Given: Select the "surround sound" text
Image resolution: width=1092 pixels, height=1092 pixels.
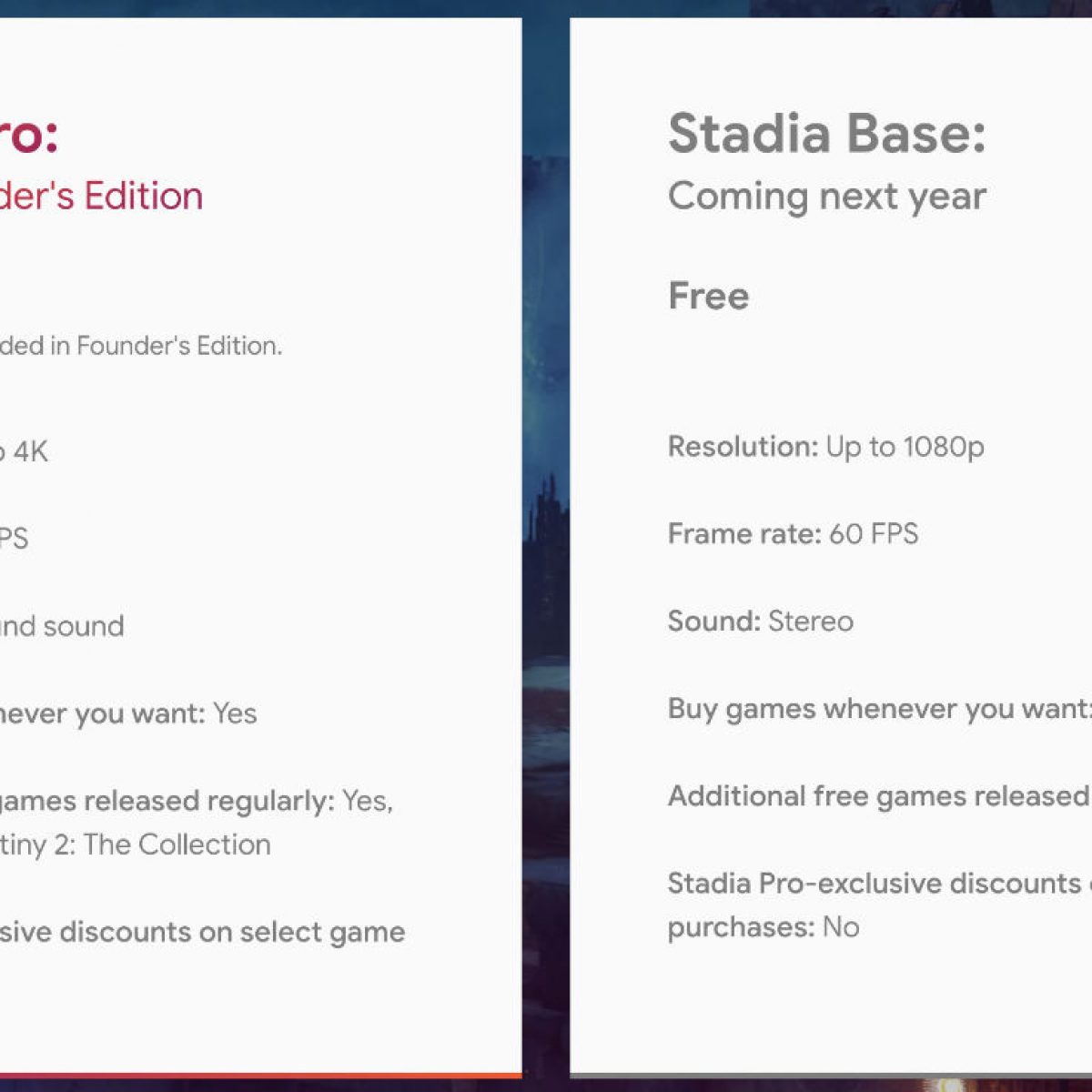Looking at the screenshot, I should tap(62, 626).
